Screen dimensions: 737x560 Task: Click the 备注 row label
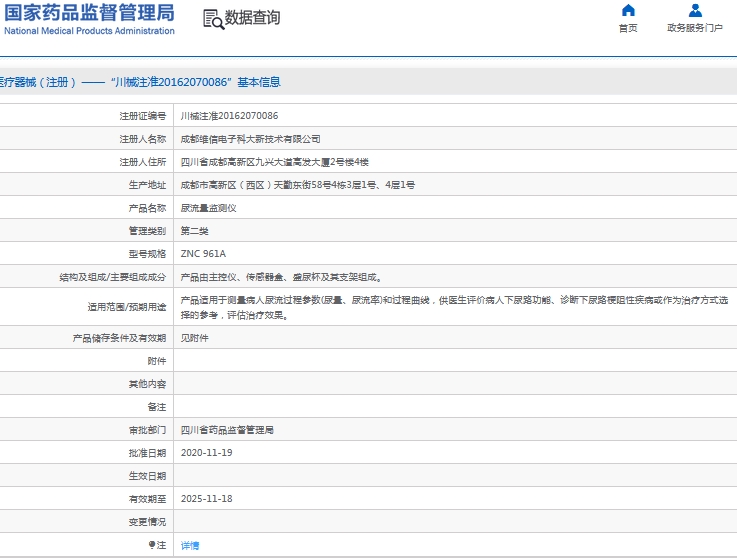(x=157, y=407)
